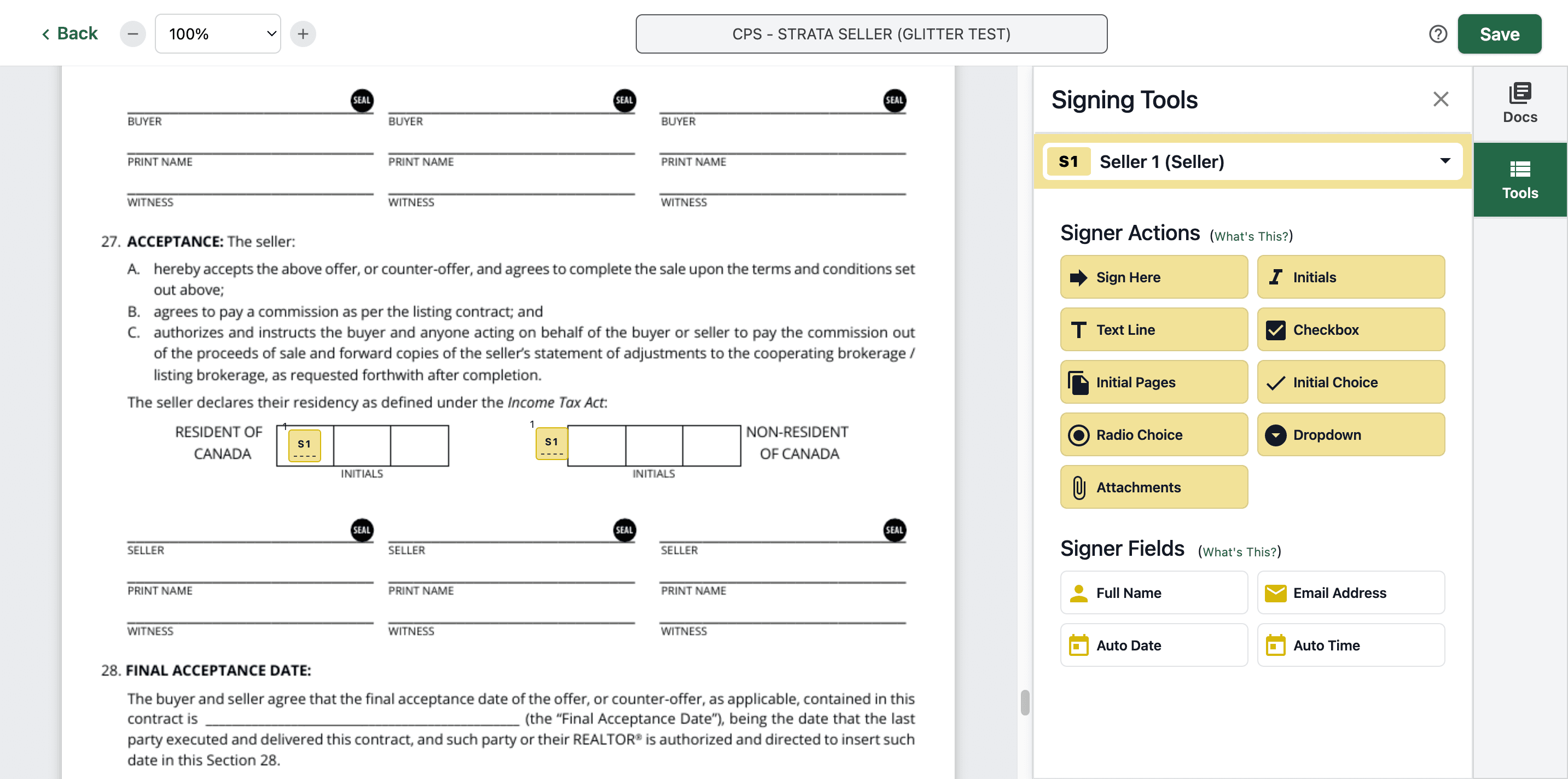Select the Checkbox signer action
Image resolution: width=1568 pixels, height=779 pixels.
click(1351, 329)
